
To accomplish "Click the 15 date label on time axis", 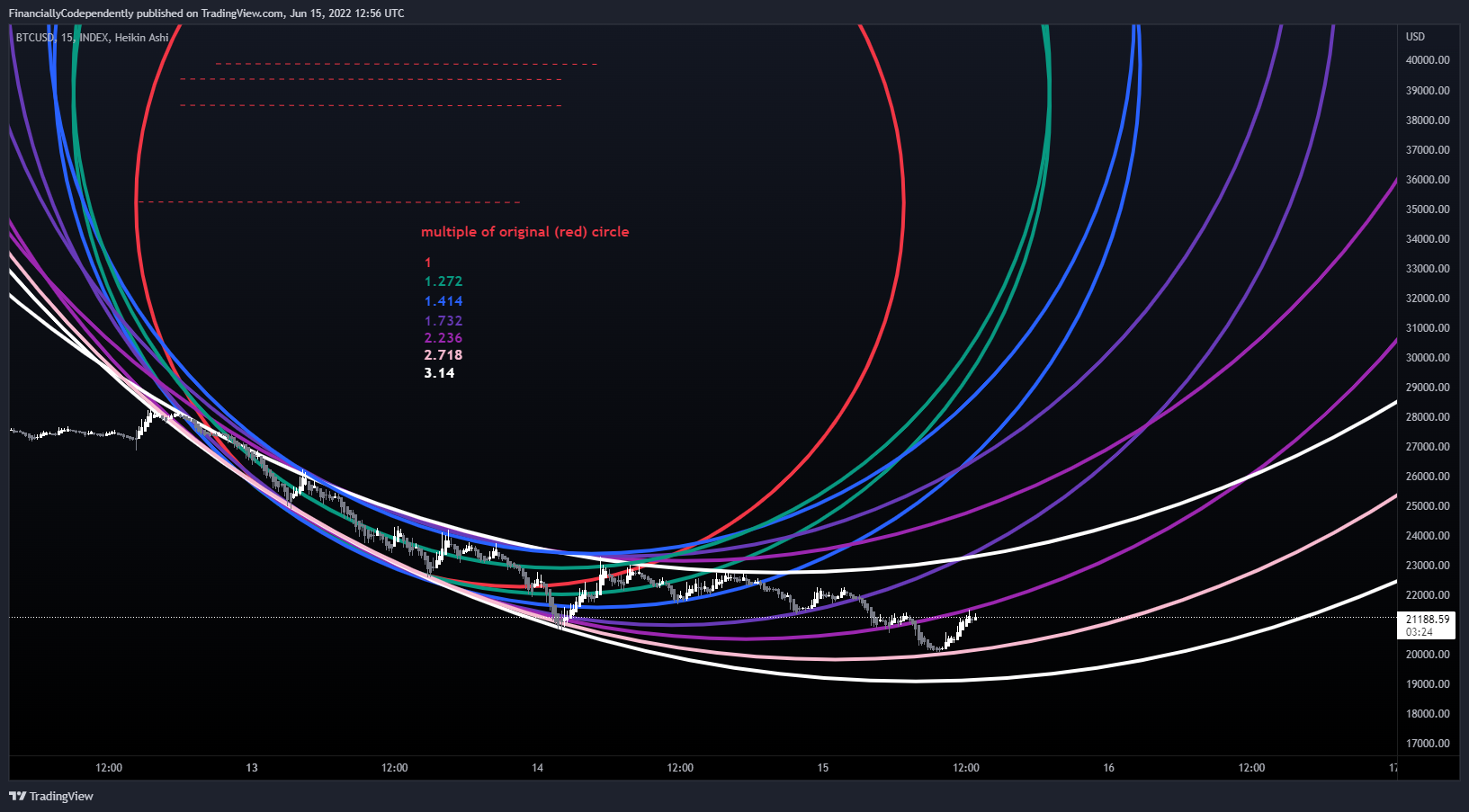I will coord(823,767).
